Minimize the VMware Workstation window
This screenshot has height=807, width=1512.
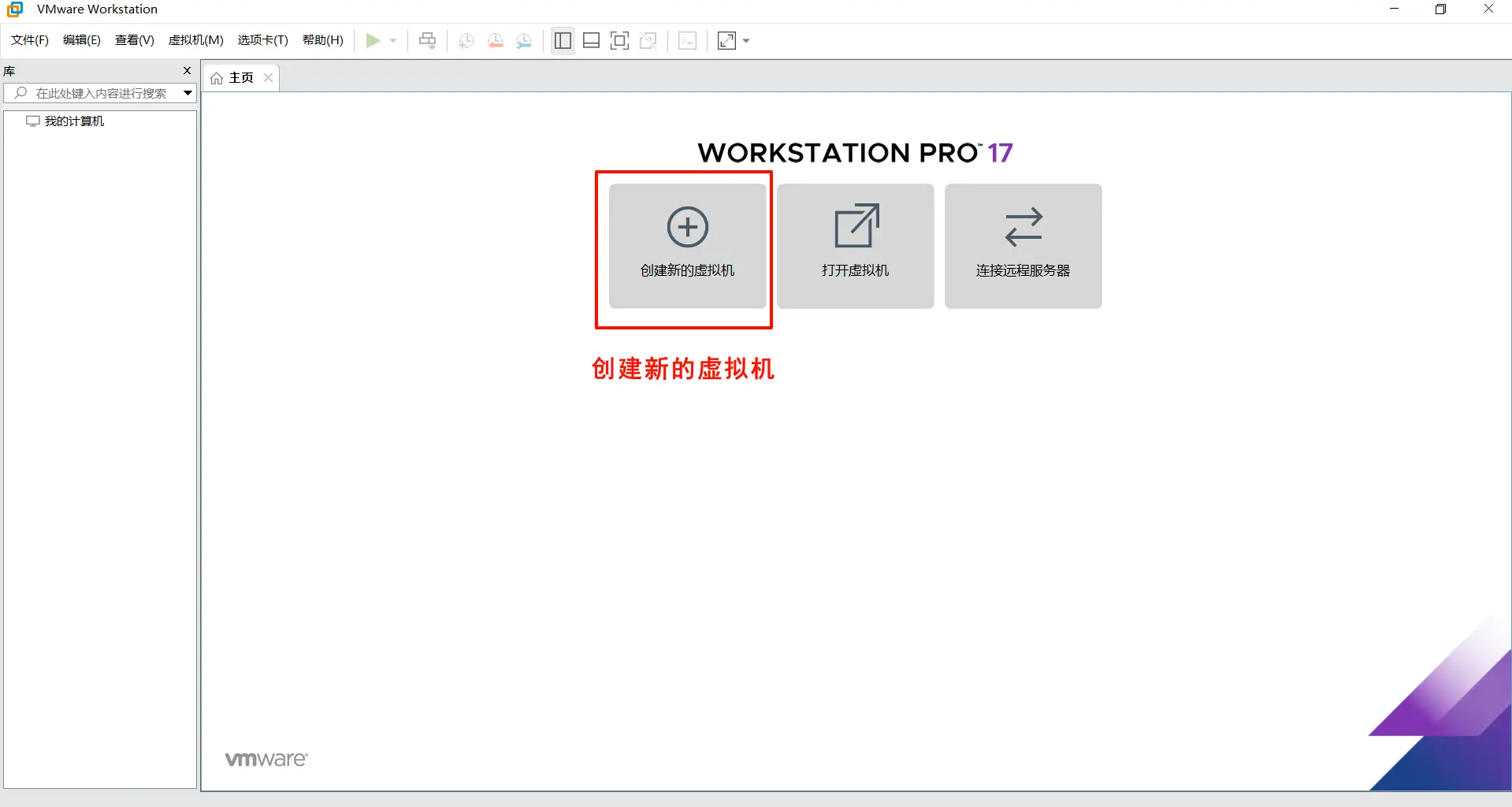pos(1394,9)
